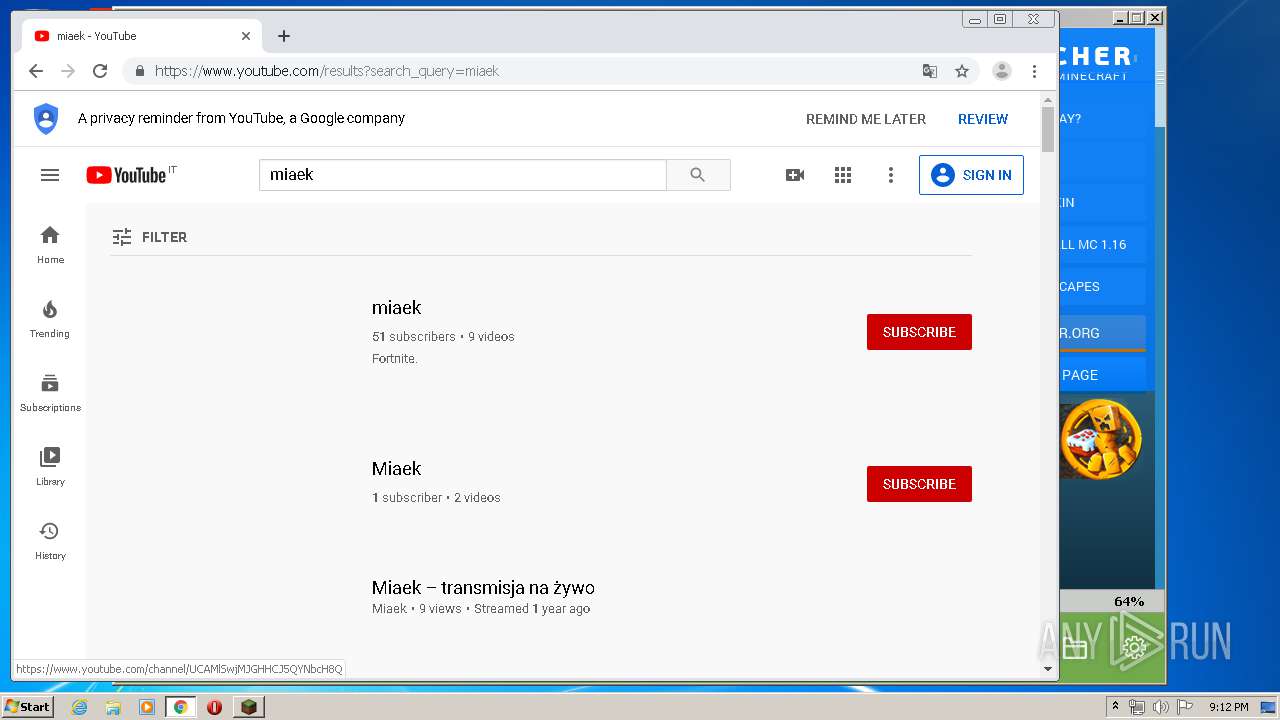The image size is (1280, 720).
Task: Click the launcher download progress bar at 64%
Action: 1111,601
